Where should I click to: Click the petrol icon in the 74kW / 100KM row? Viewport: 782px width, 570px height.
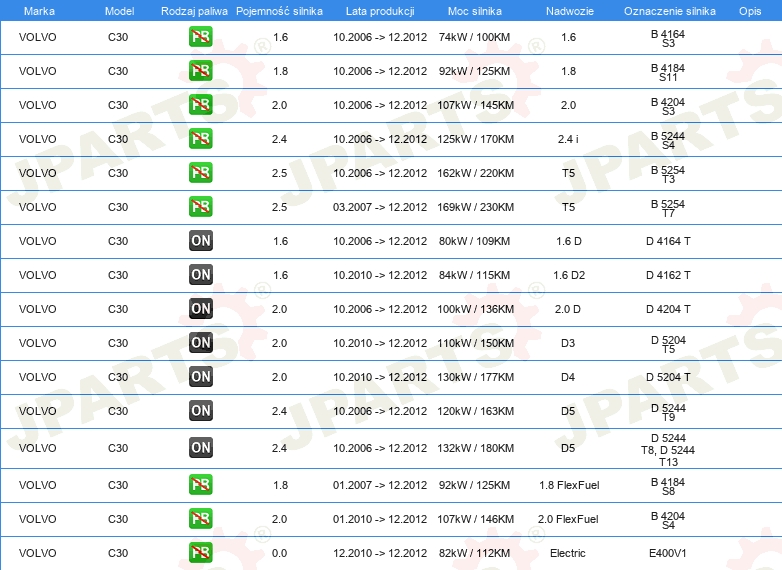(x=200, y=37)
